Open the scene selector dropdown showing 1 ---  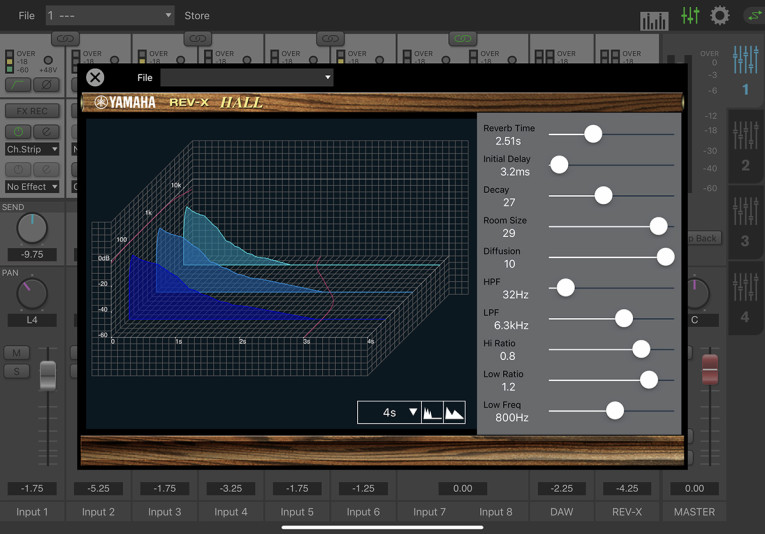[110, 16]
